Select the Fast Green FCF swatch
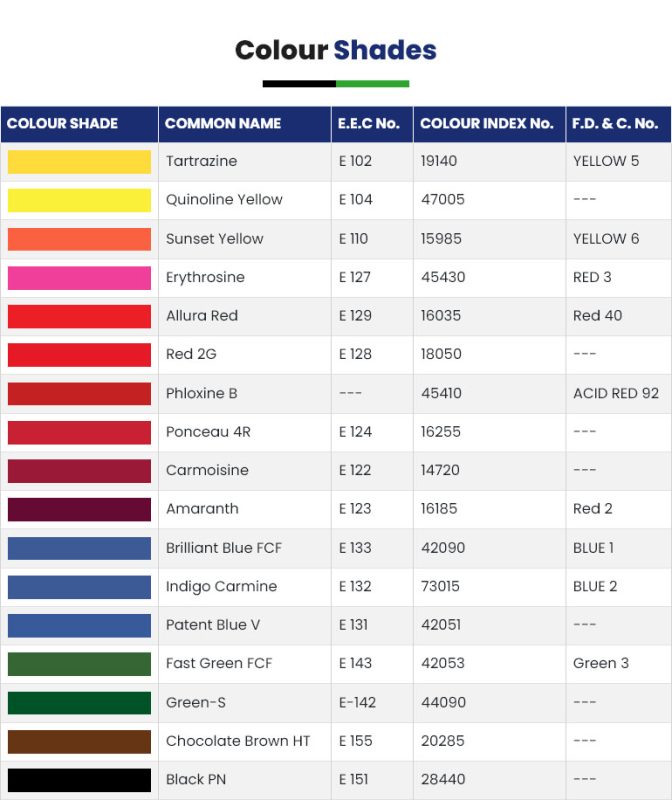 (79, 663)
